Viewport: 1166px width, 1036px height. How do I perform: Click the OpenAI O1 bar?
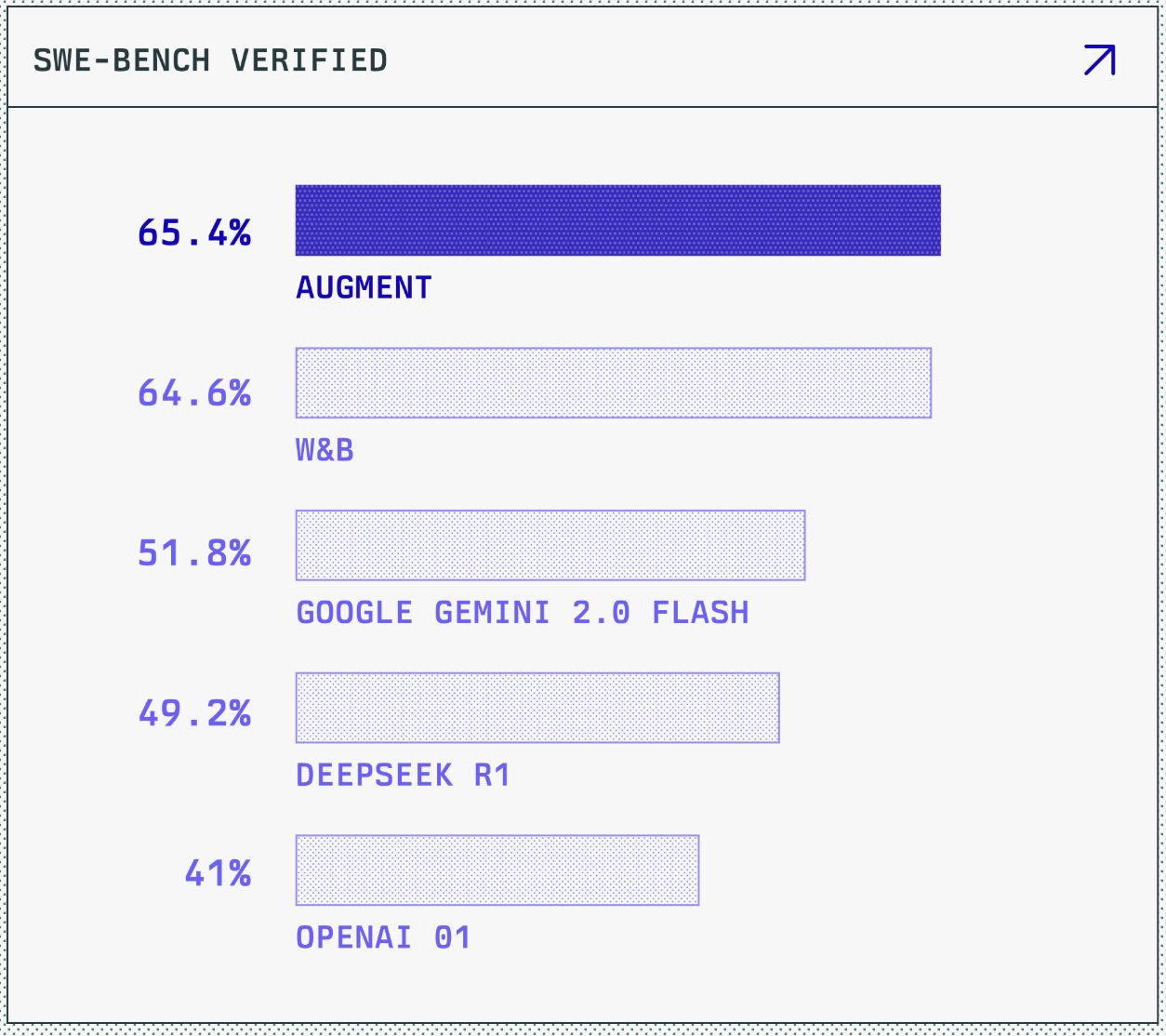(497, 870)
